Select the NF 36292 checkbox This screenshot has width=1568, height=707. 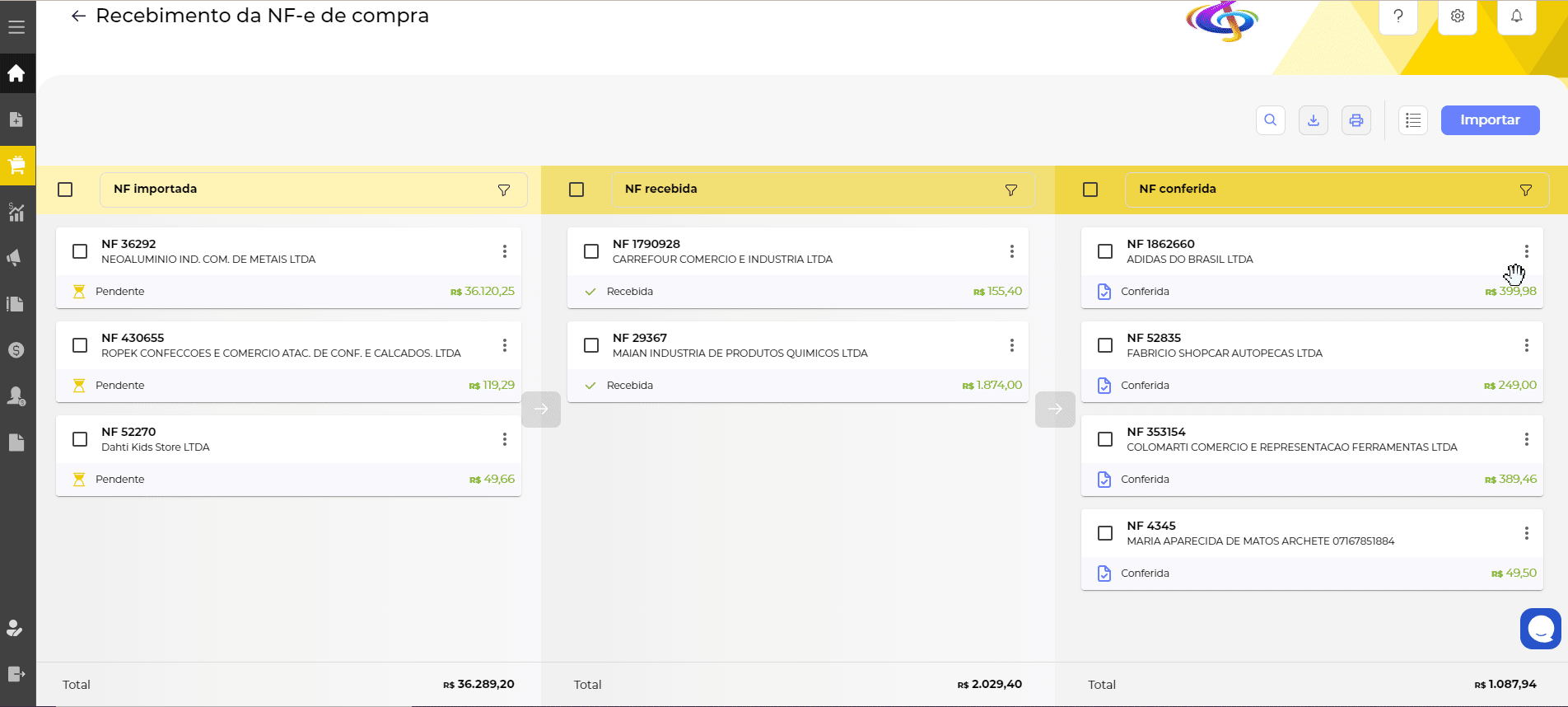click(80, 251)
